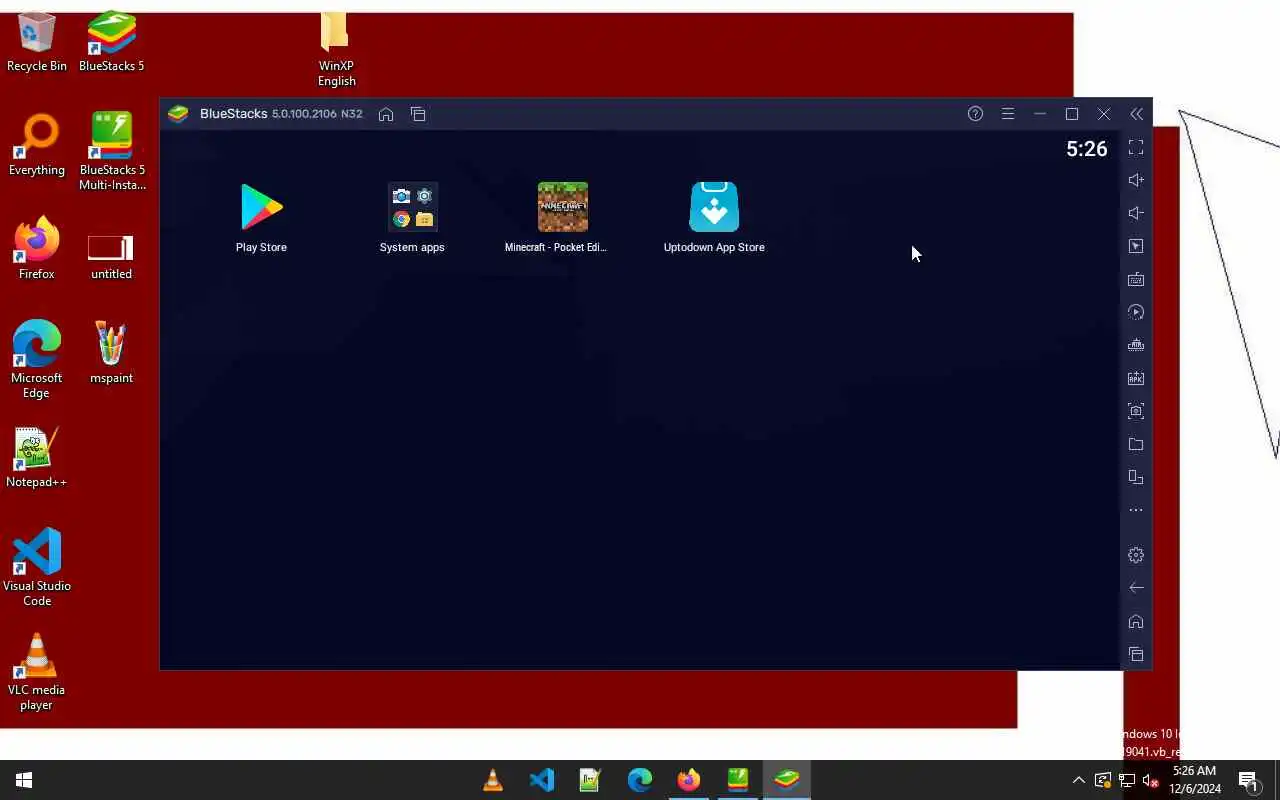Select the untitled desktop file
This screenshot has height=800, width=1280.
111,255
